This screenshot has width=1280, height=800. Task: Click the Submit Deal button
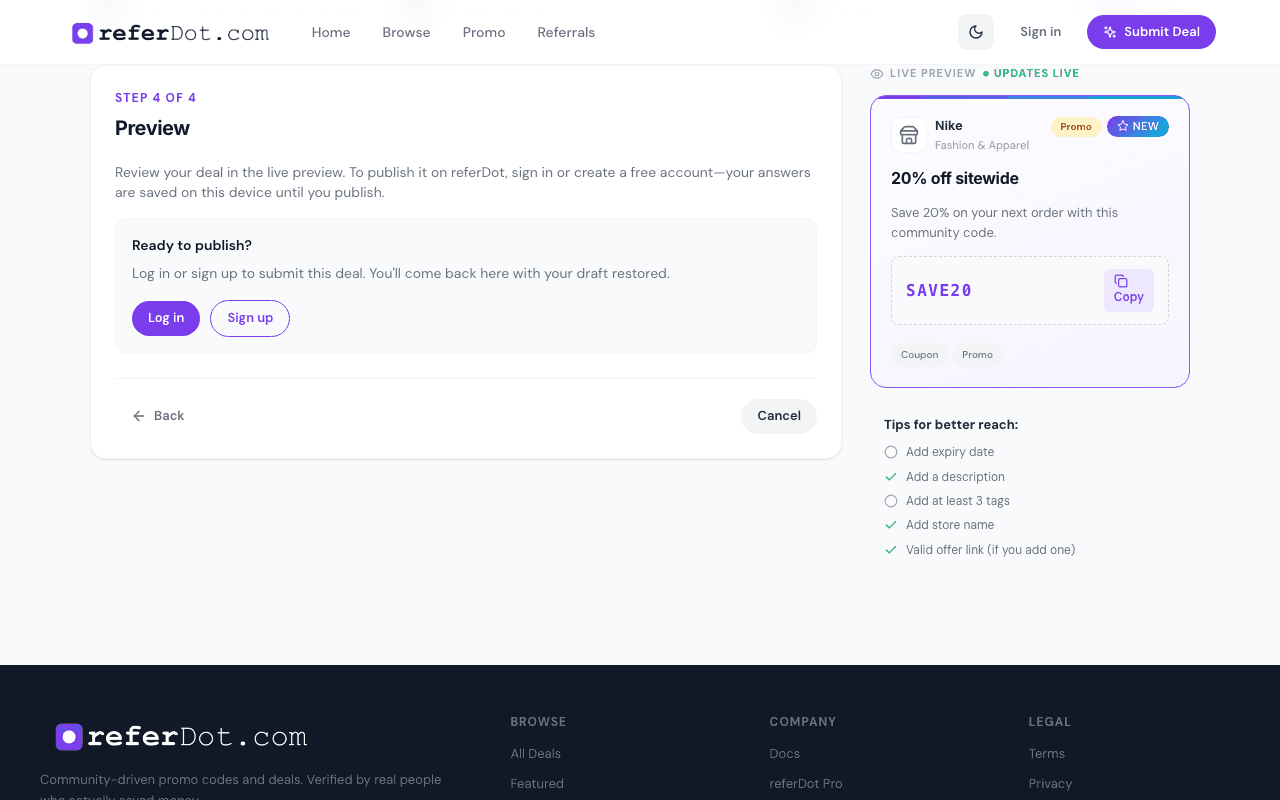pos(1151,32)
